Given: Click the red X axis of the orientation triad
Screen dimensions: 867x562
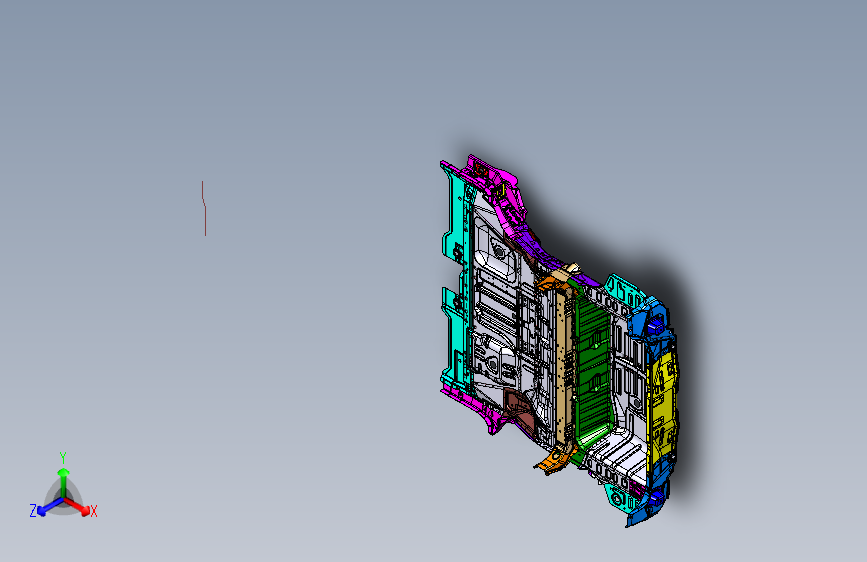Looking at the screenshot, I should 78,506.
